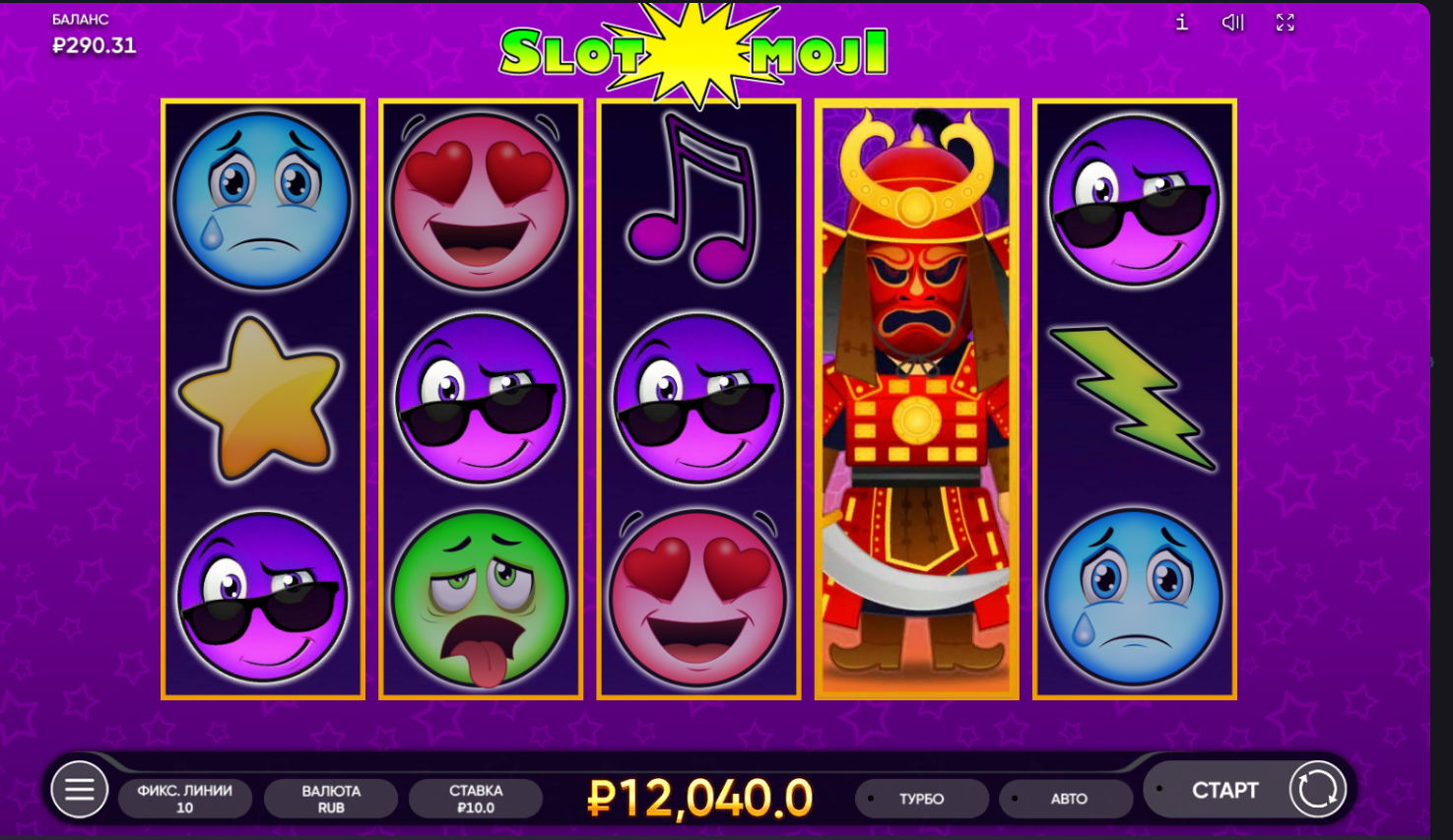Click the green sick emoji symbol
1453x840 pixels.
[x=480, y=598]
